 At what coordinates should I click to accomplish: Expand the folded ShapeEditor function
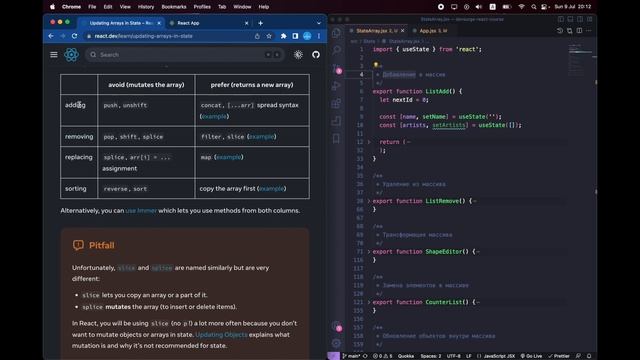(369, 251)
